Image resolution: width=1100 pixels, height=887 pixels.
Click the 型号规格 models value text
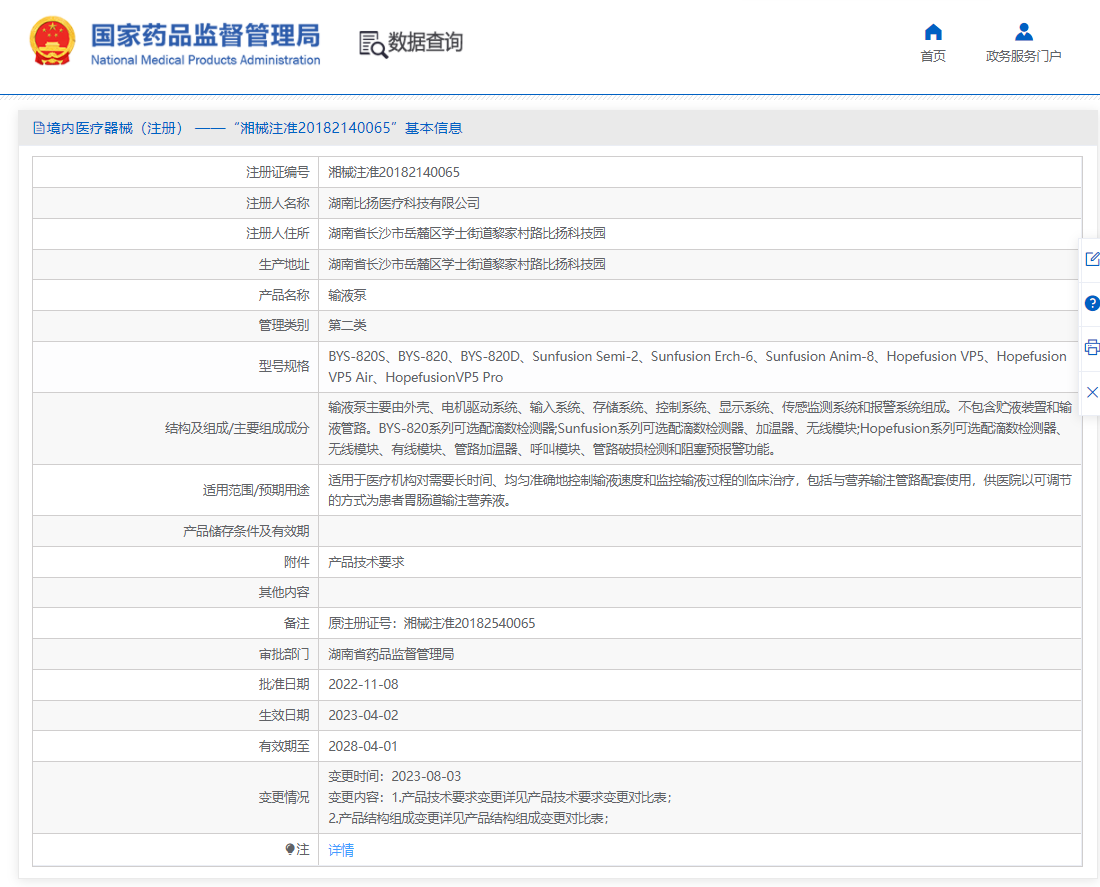click(x=697, y=366)
